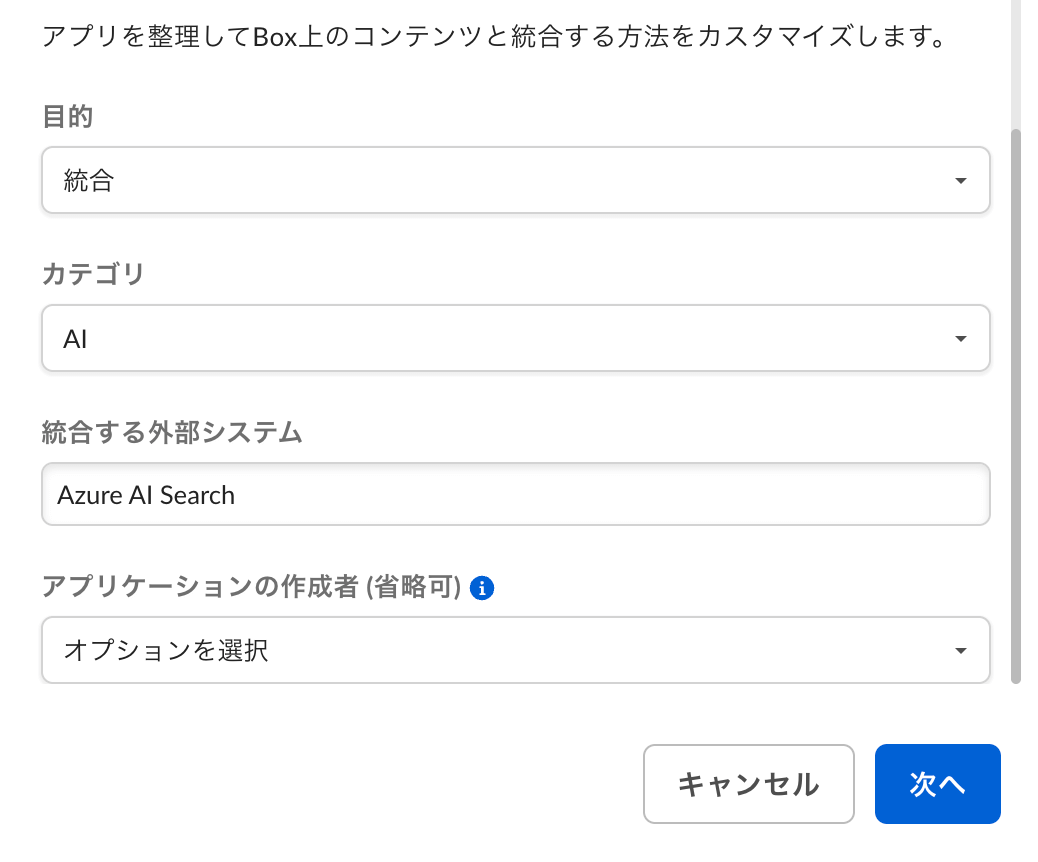This screenshot has height=862, width=1038.
Task: Open the カテゴリ dropdown arrow
Action: 960,339
